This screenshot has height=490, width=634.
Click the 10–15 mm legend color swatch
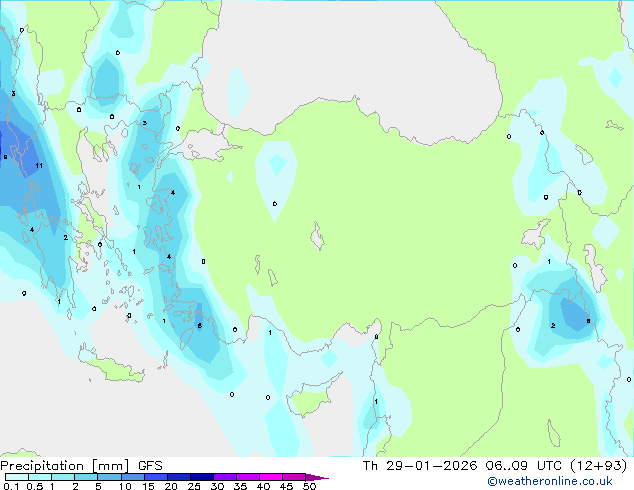(132, 477)
